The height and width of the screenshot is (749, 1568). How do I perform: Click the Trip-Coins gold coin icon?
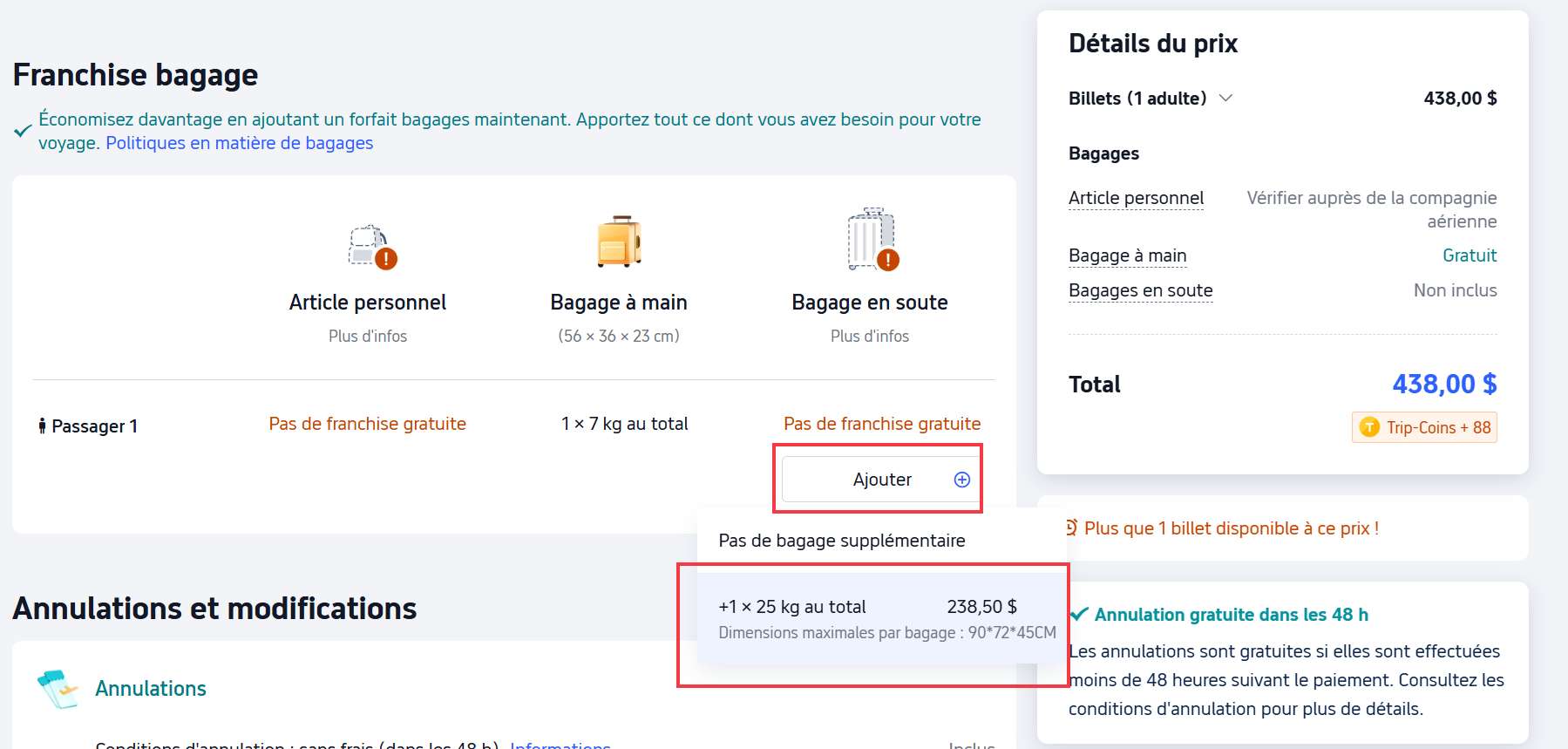1369,427
